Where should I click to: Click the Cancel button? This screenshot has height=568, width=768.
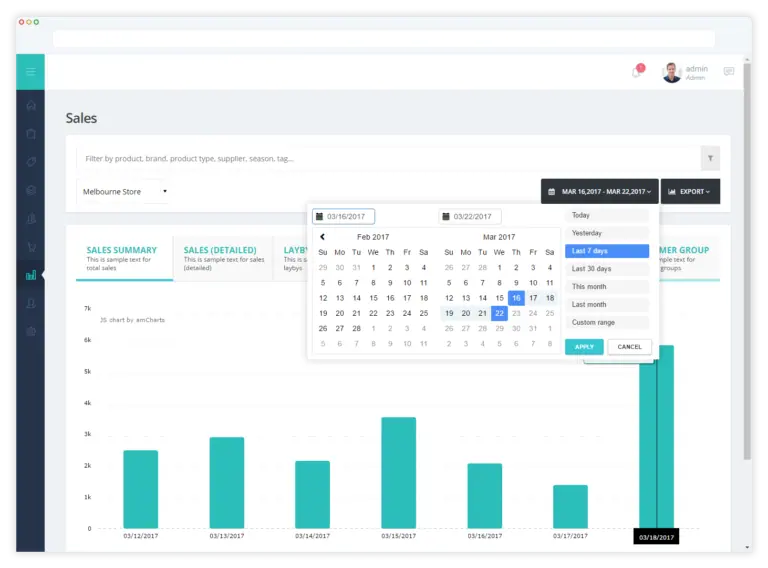pos(629,347)
